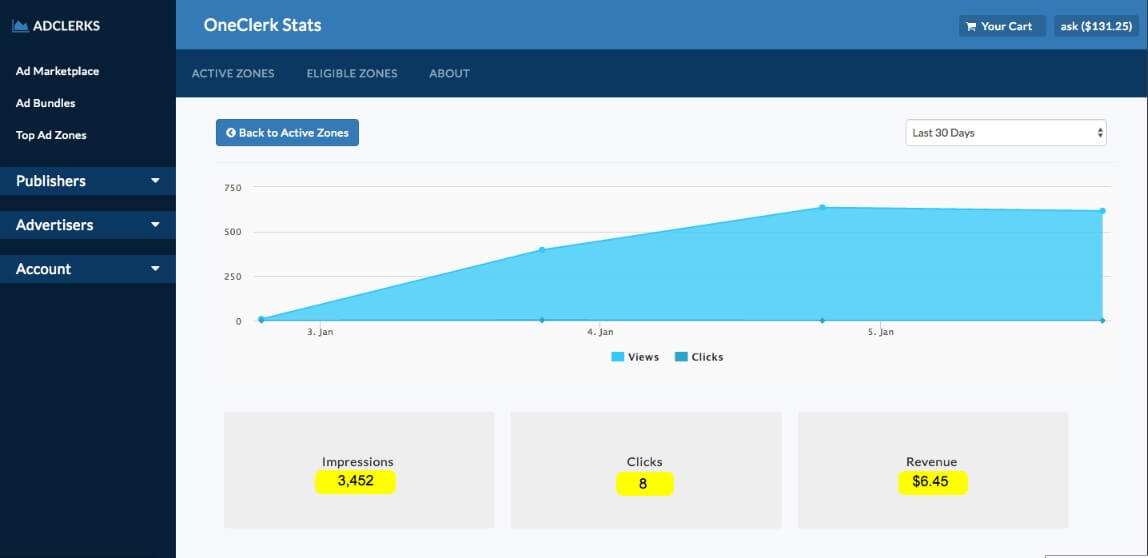Screen dimensions: 1148x558
Task: Click the AdClerks chart logo icon
Action: coord(20,26)
